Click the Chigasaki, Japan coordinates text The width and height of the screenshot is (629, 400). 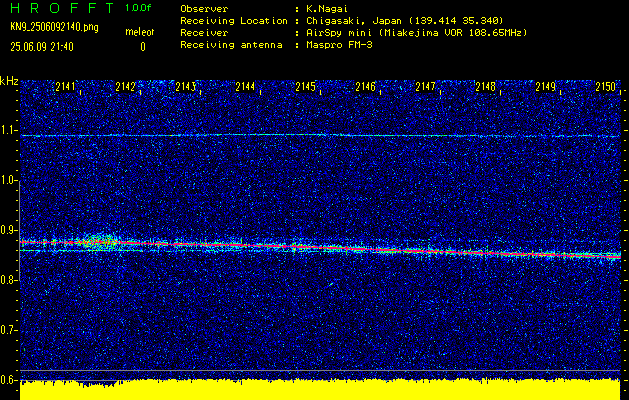405,20
